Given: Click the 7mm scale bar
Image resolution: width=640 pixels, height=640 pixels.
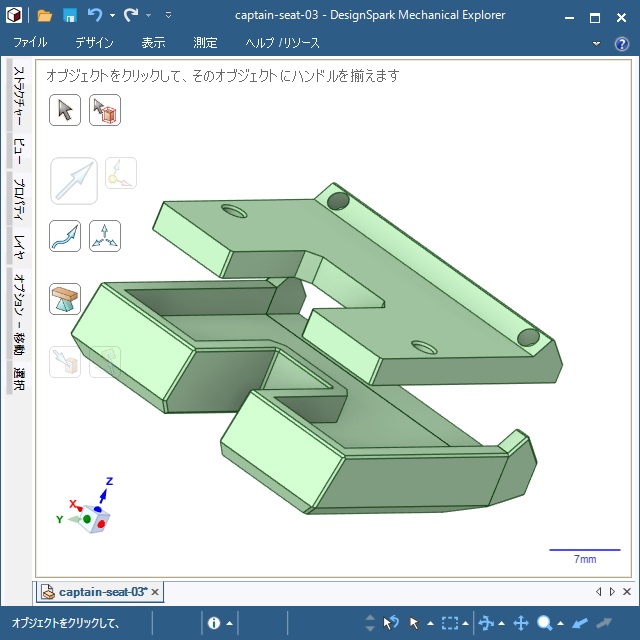Looking at the screenshot, I should 585,556.
